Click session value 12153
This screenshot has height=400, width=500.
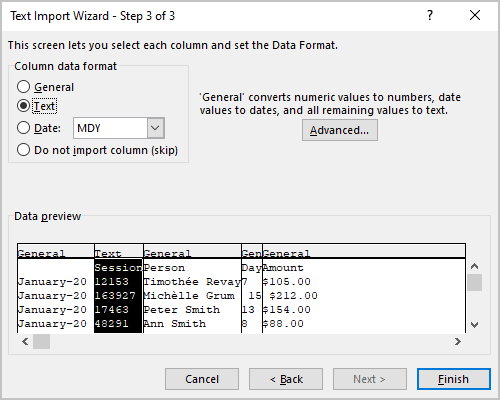click(112, 282)
